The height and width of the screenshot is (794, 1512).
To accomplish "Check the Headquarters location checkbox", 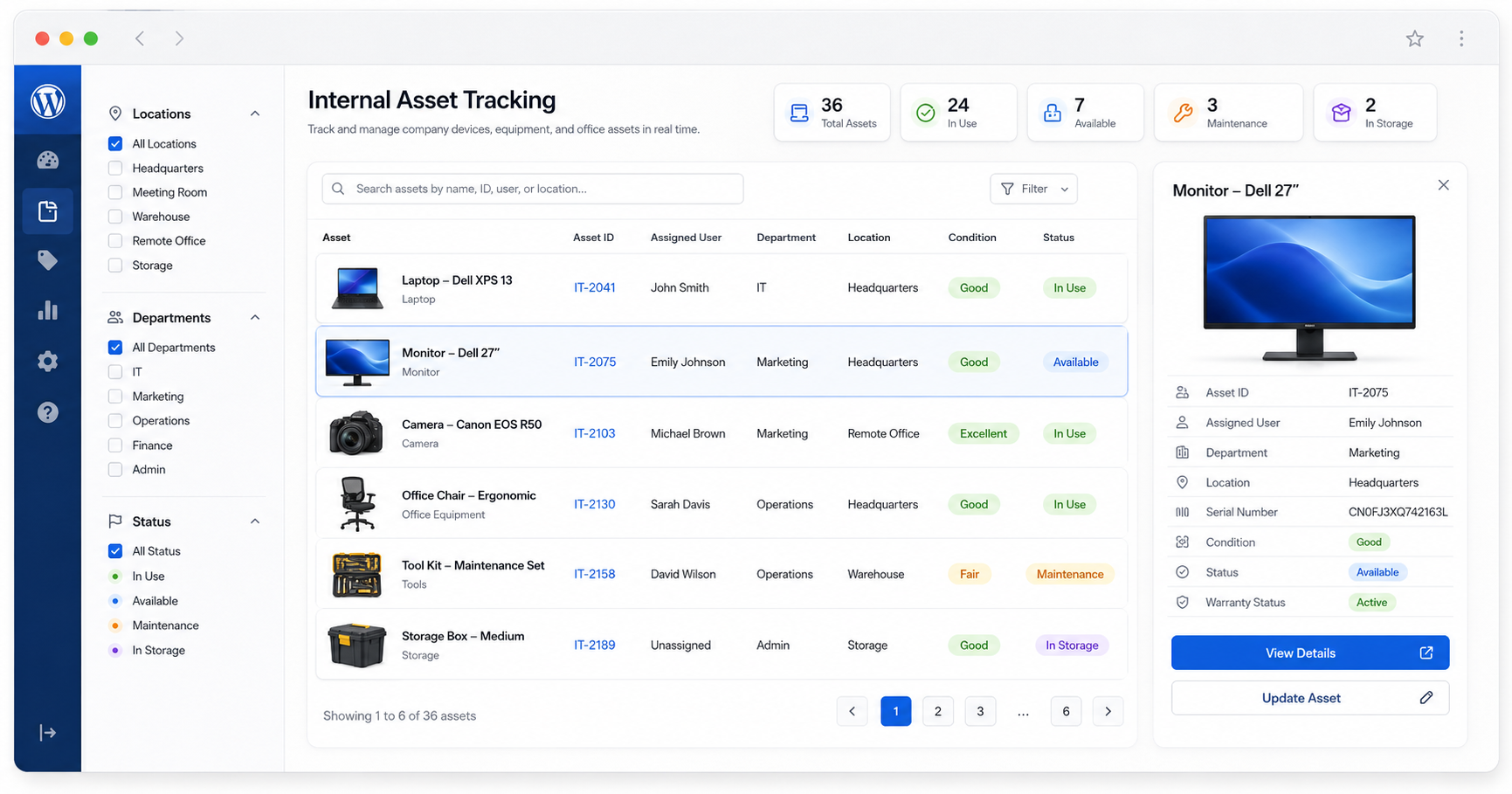I will pyautogui.click(x=115, y=168).
